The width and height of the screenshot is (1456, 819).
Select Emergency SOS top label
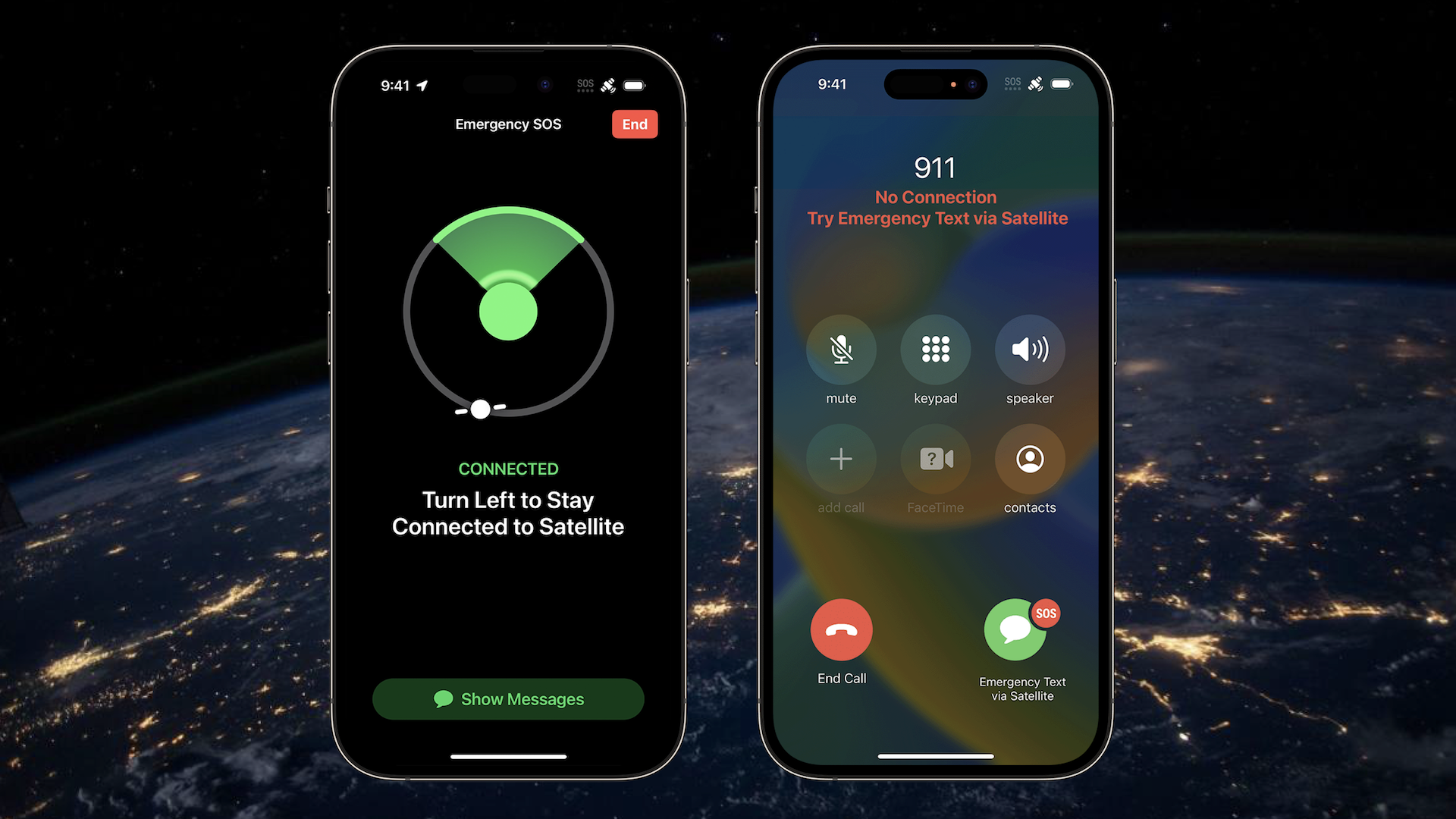click(x=508, y=124)
